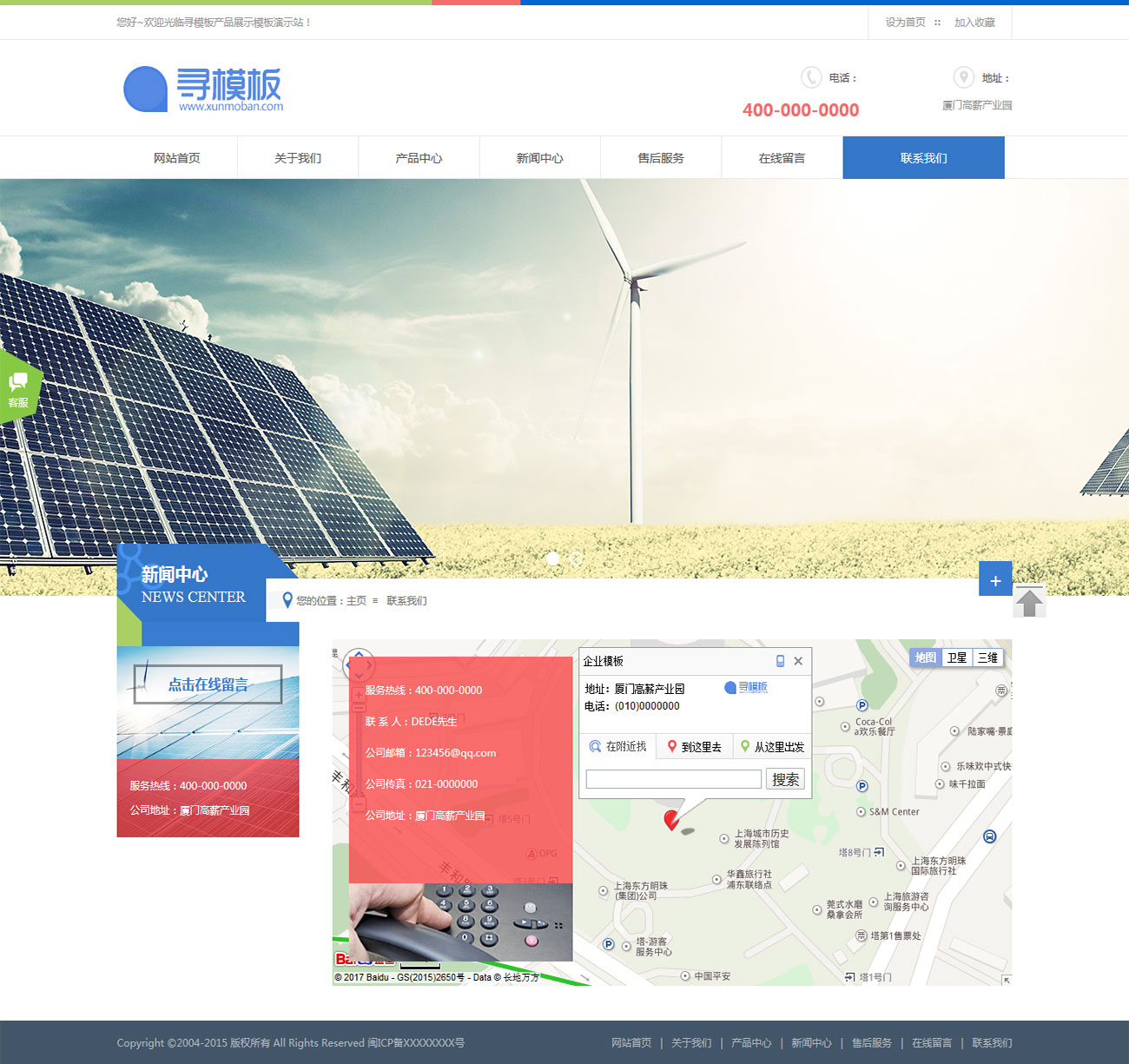Screen dimensions: 1129x1064
Task: Click footer 产品中心 link
Action: pyautogui.click(x=751, y=1043)
